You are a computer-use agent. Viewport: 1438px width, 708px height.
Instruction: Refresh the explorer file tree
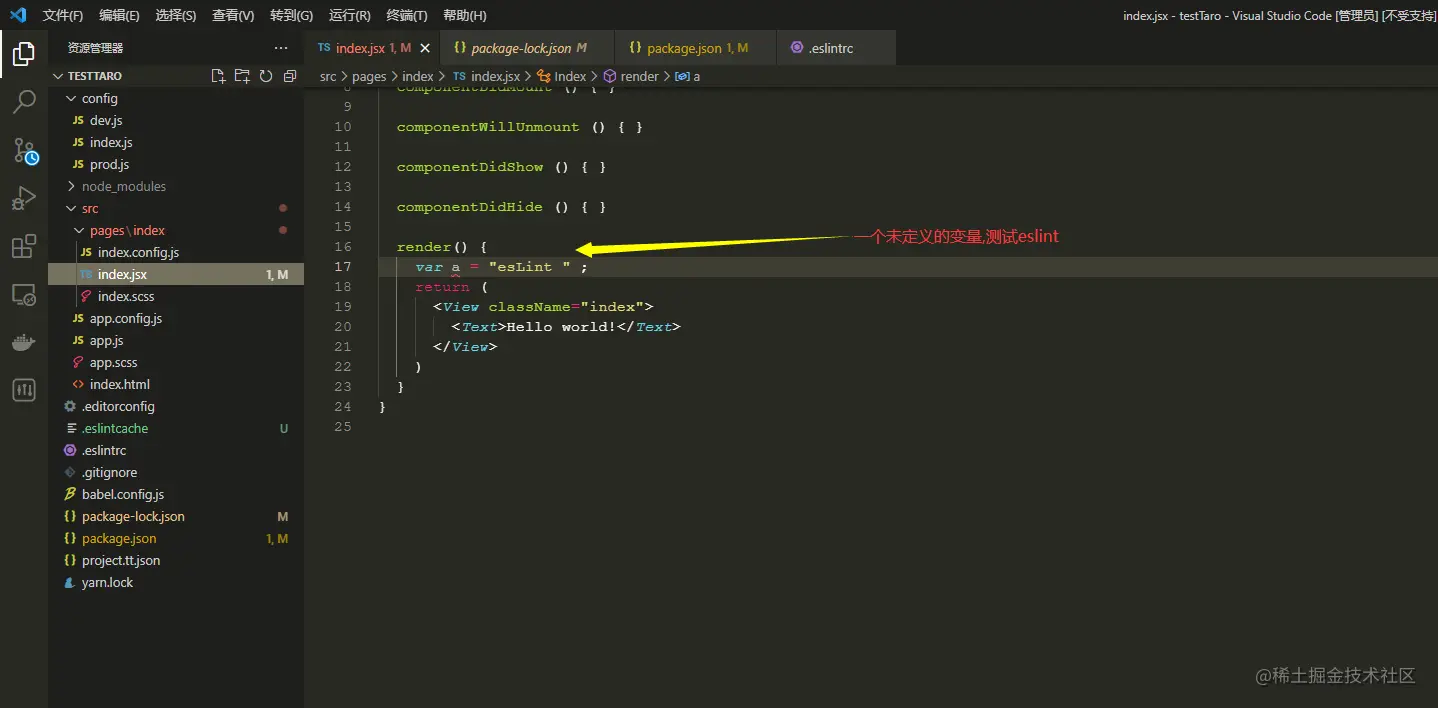tap(266, 76)
